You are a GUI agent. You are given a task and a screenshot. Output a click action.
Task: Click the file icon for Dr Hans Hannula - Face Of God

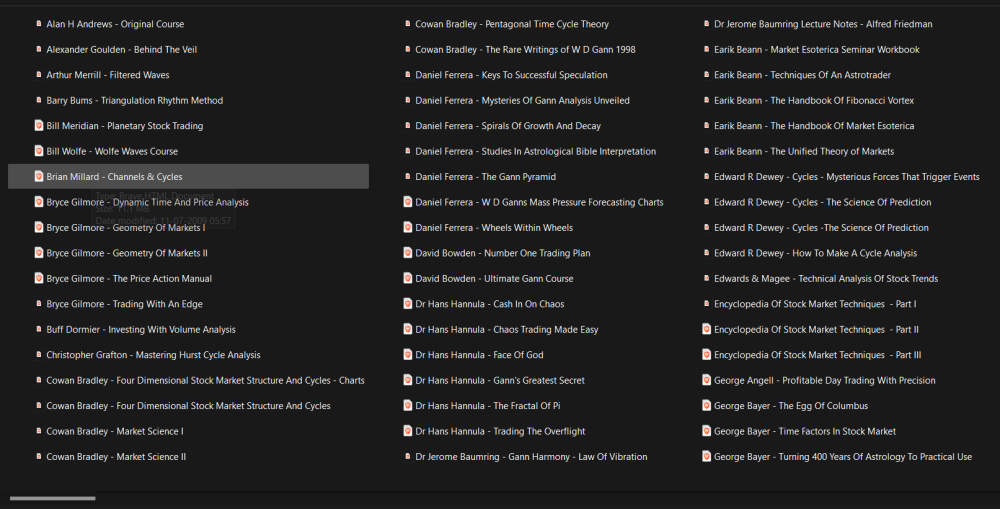click(x=408, y=355)
